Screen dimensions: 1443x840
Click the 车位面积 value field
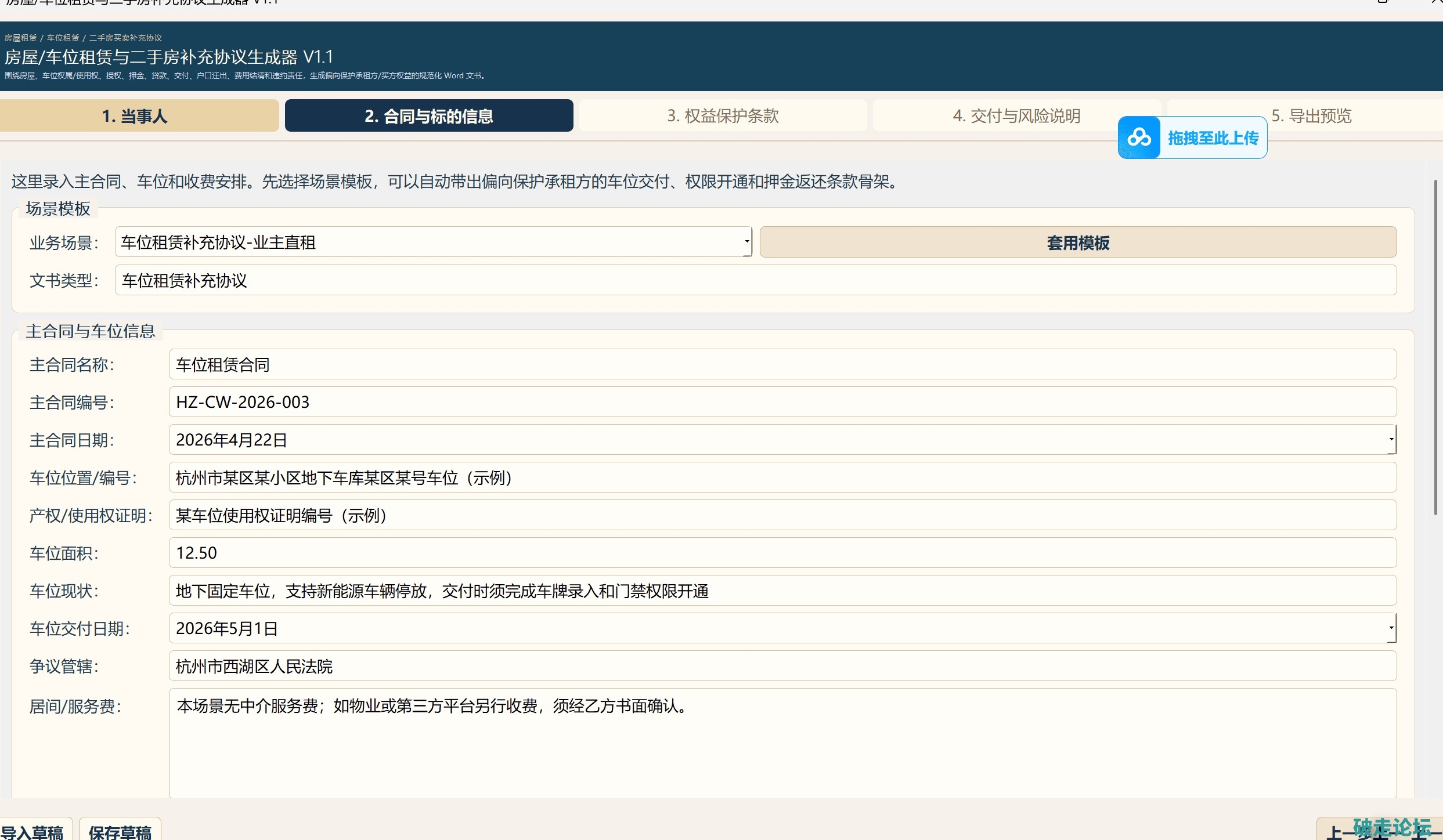[782, 552]
